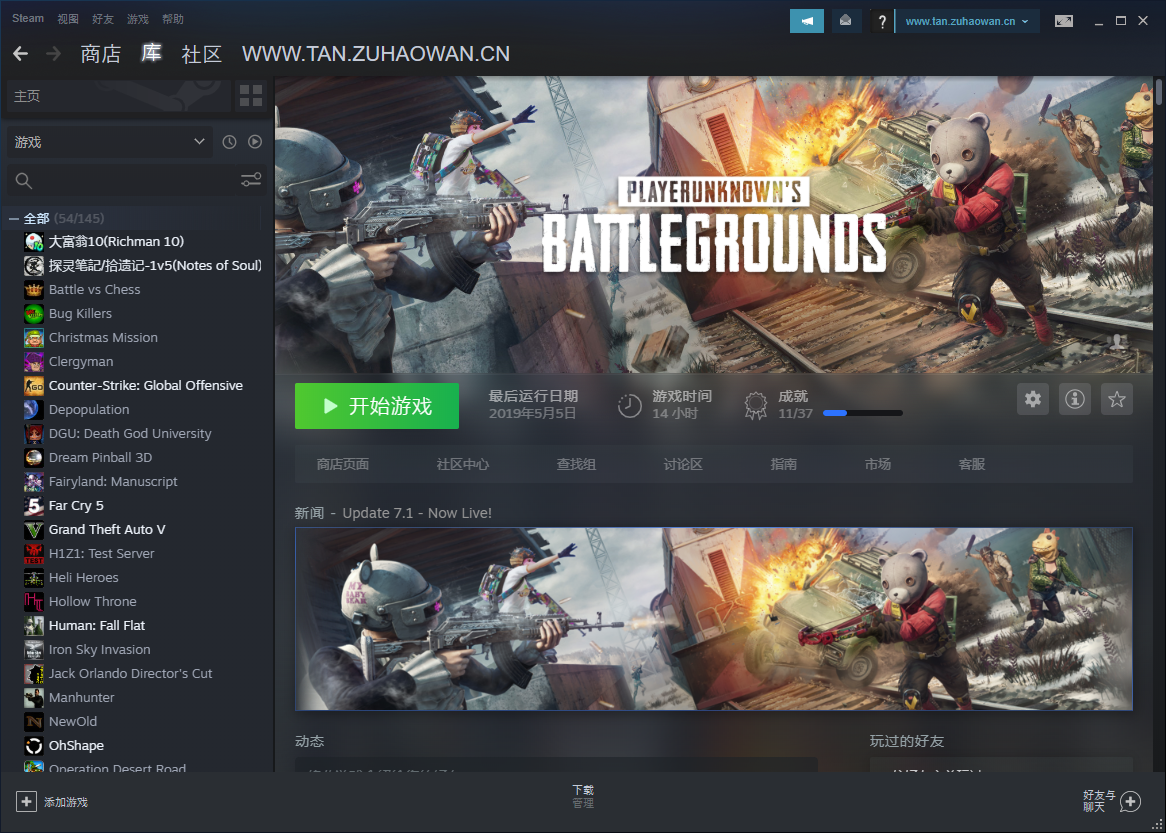Select Notes of Soul game entry
The image size is (1166, 833).
pos(155,266)
